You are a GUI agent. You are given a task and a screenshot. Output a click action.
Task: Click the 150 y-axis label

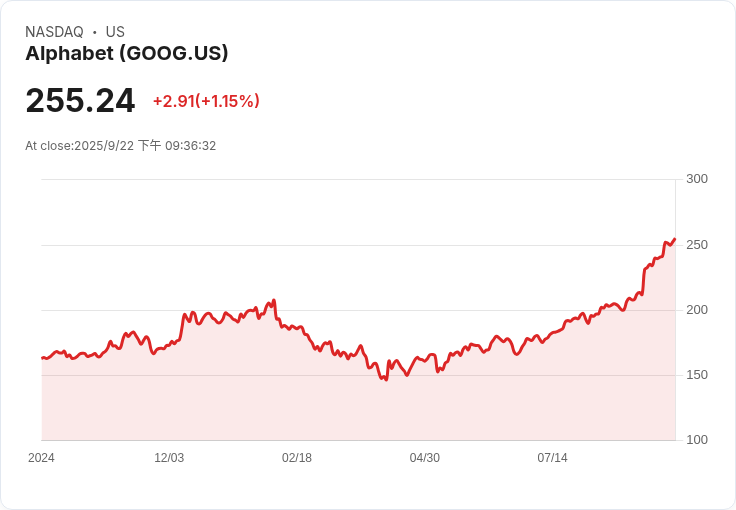click(697, 375)
